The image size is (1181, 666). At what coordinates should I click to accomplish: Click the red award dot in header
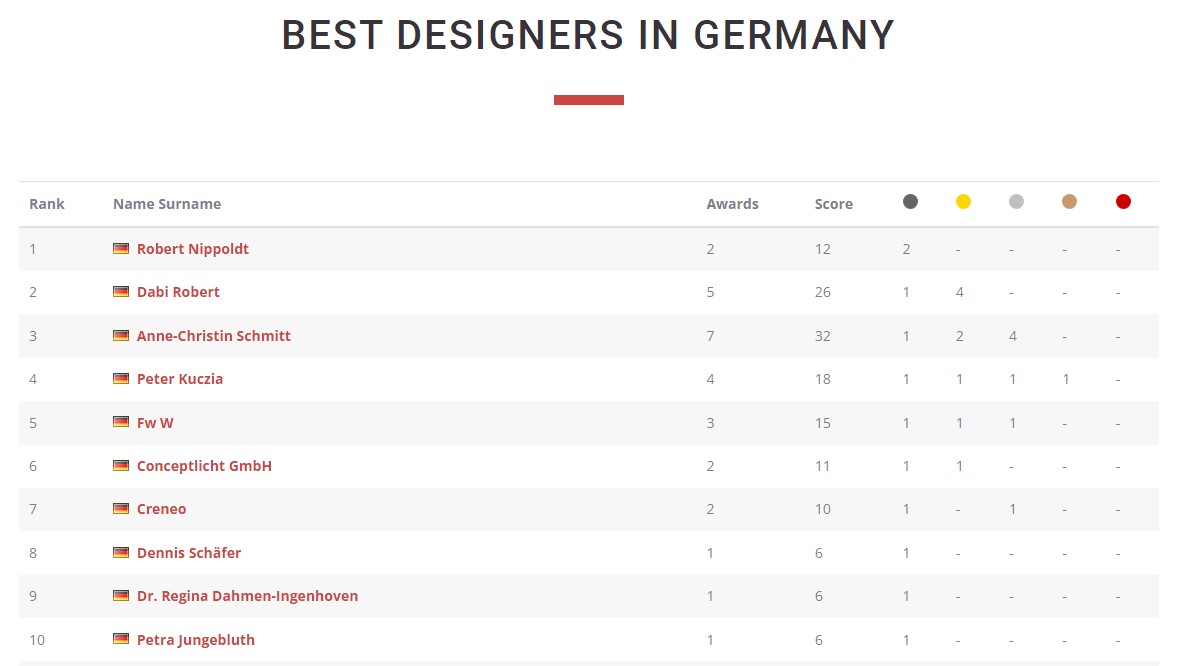tap(1123, 202)
